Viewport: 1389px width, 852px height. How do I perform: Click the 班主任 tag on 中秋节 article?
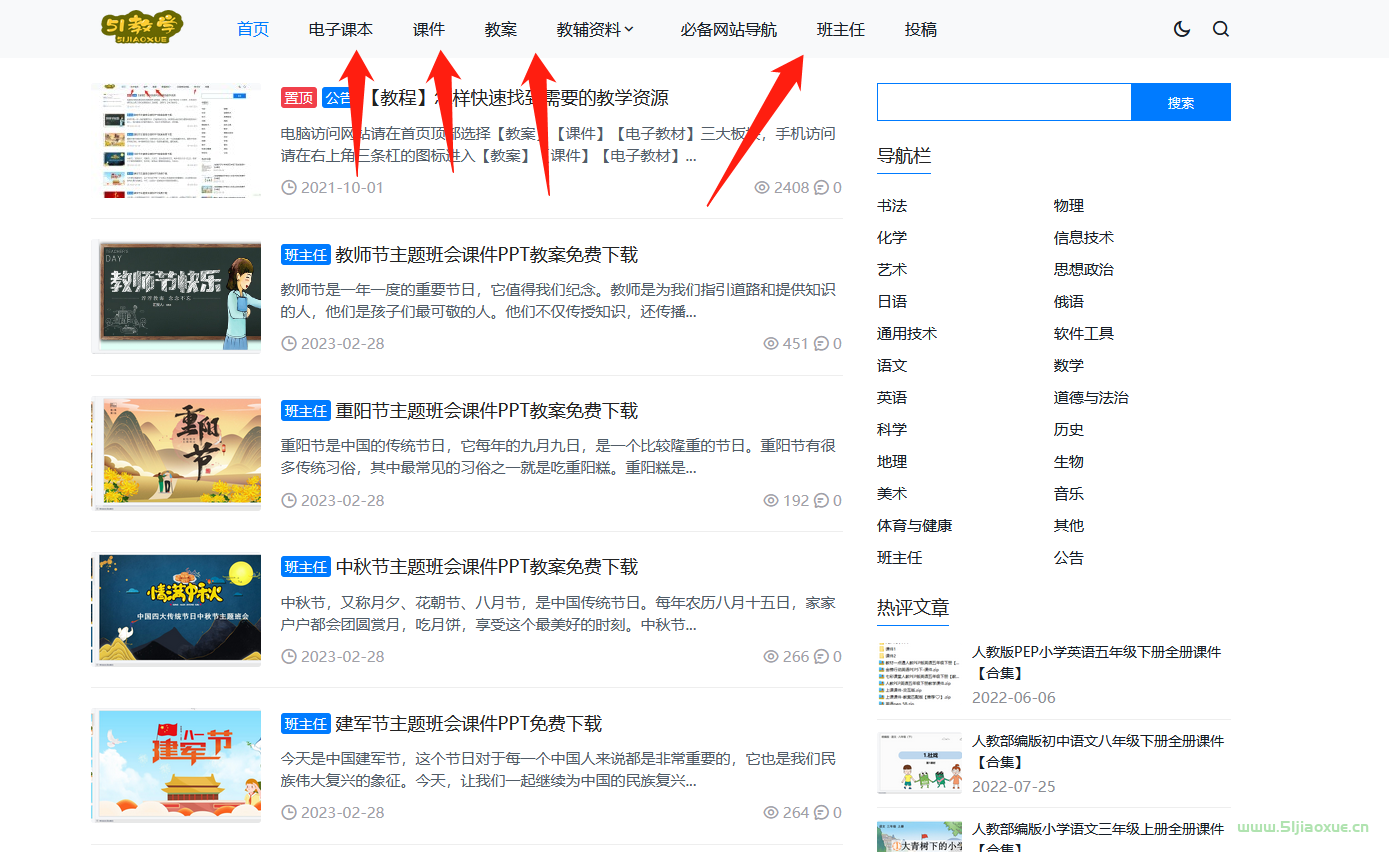(x=306, y=566)
